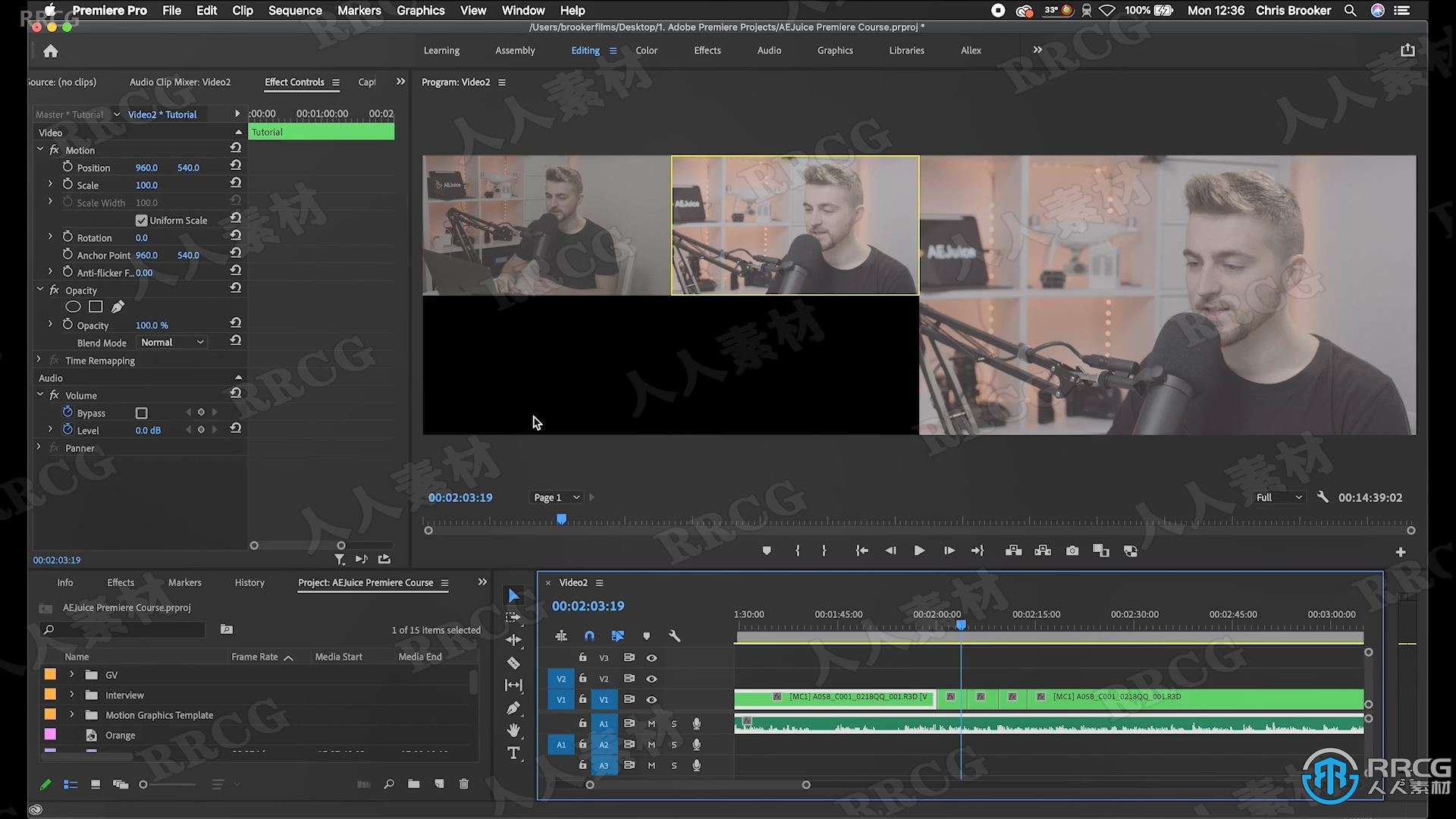Viewport: 1456px width, 819px height.
Task: Toggle Uniform Scale checkbox
Action: pyautogui.click(x=141, y=221)
